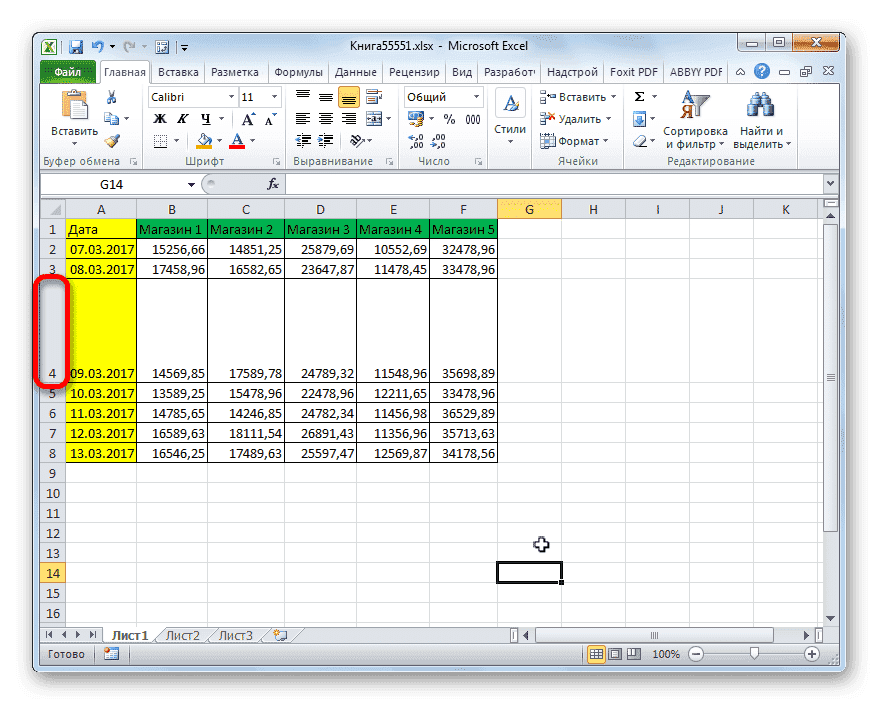Click the Вставить cells command

[570, 95]
